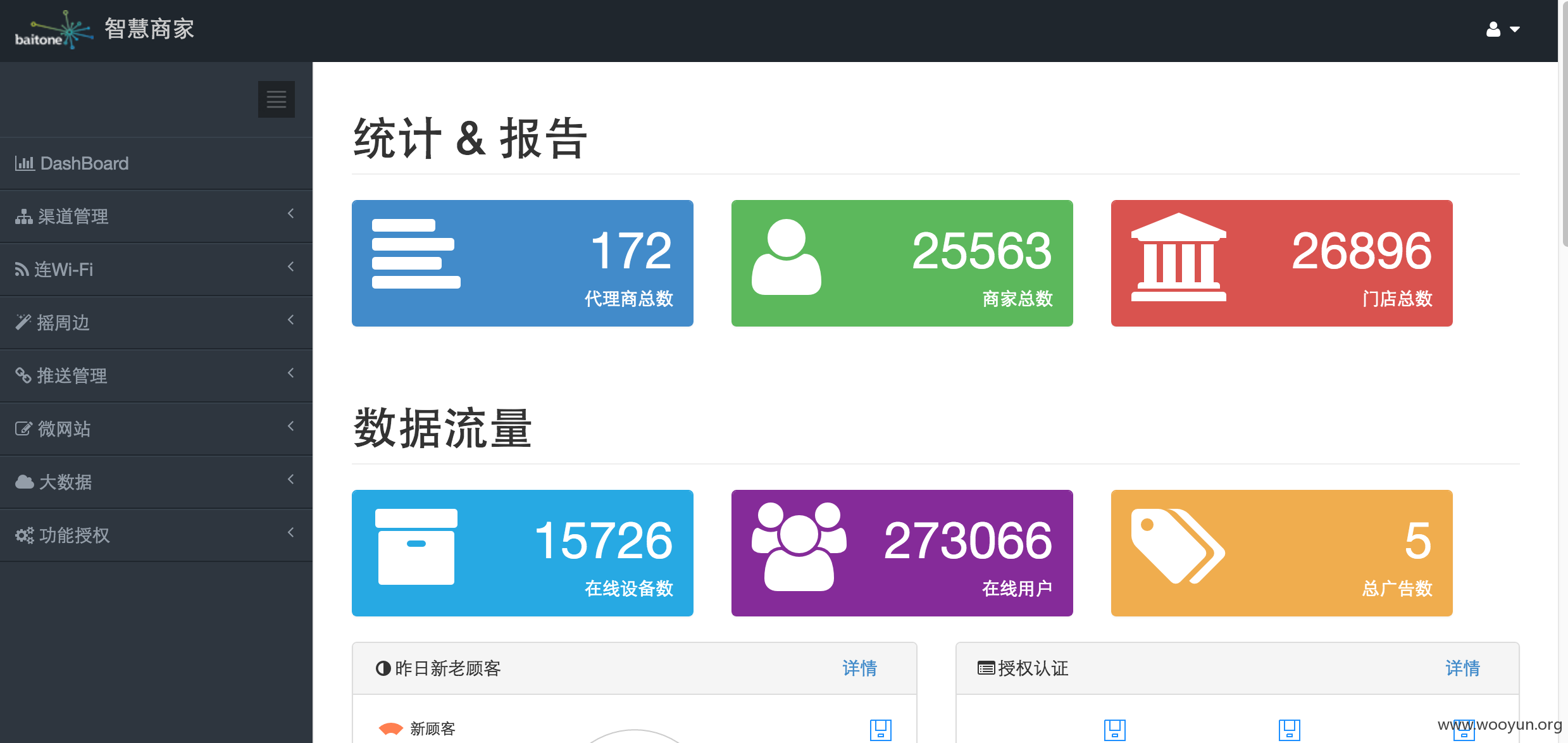Click the 微网站 edit icon
This screenshot has height=743, width=1568.
tap(23, 428)
